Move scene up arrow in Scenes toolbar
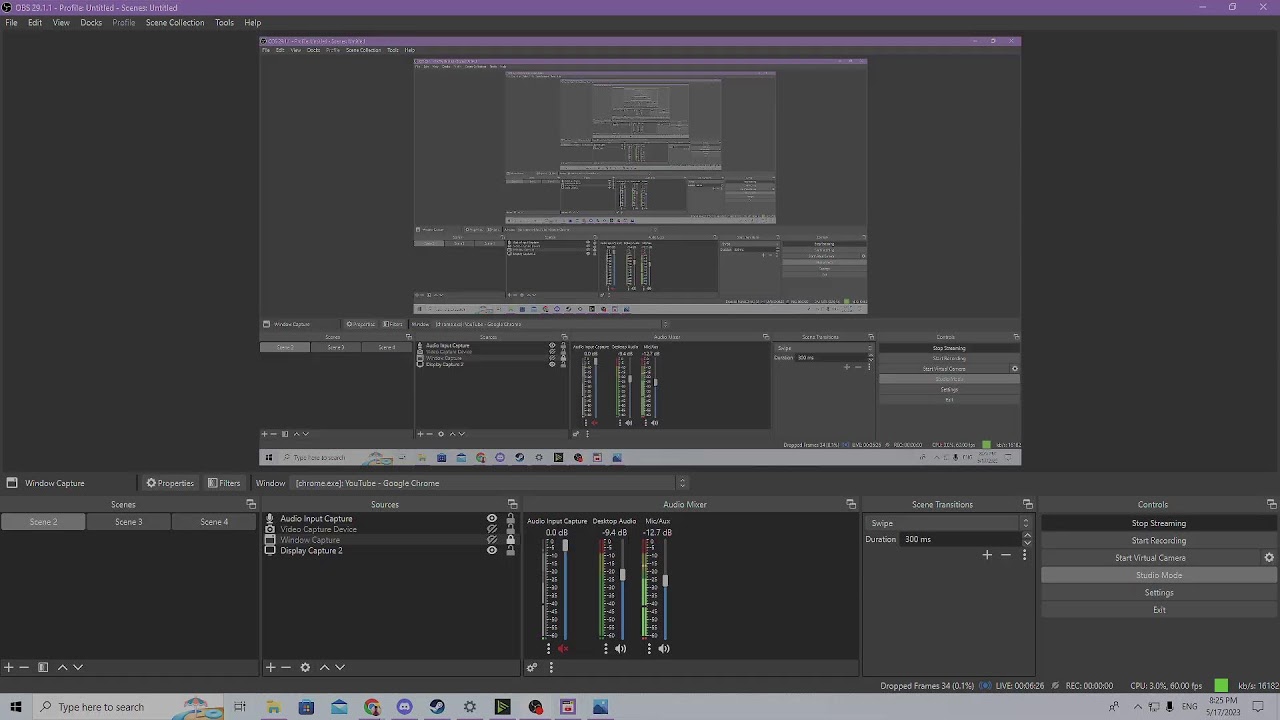The height and width of the screenshot is (720, 1280). tap(62, 667)
